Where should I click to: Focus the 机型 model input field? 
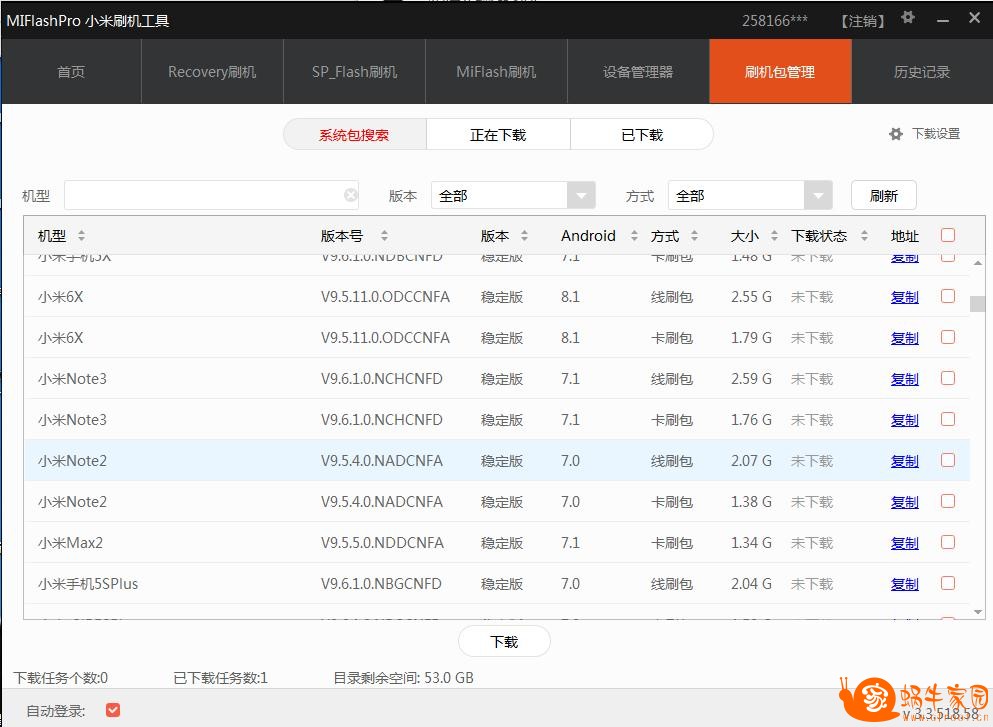pyautogui.click(x=212, y=195)
